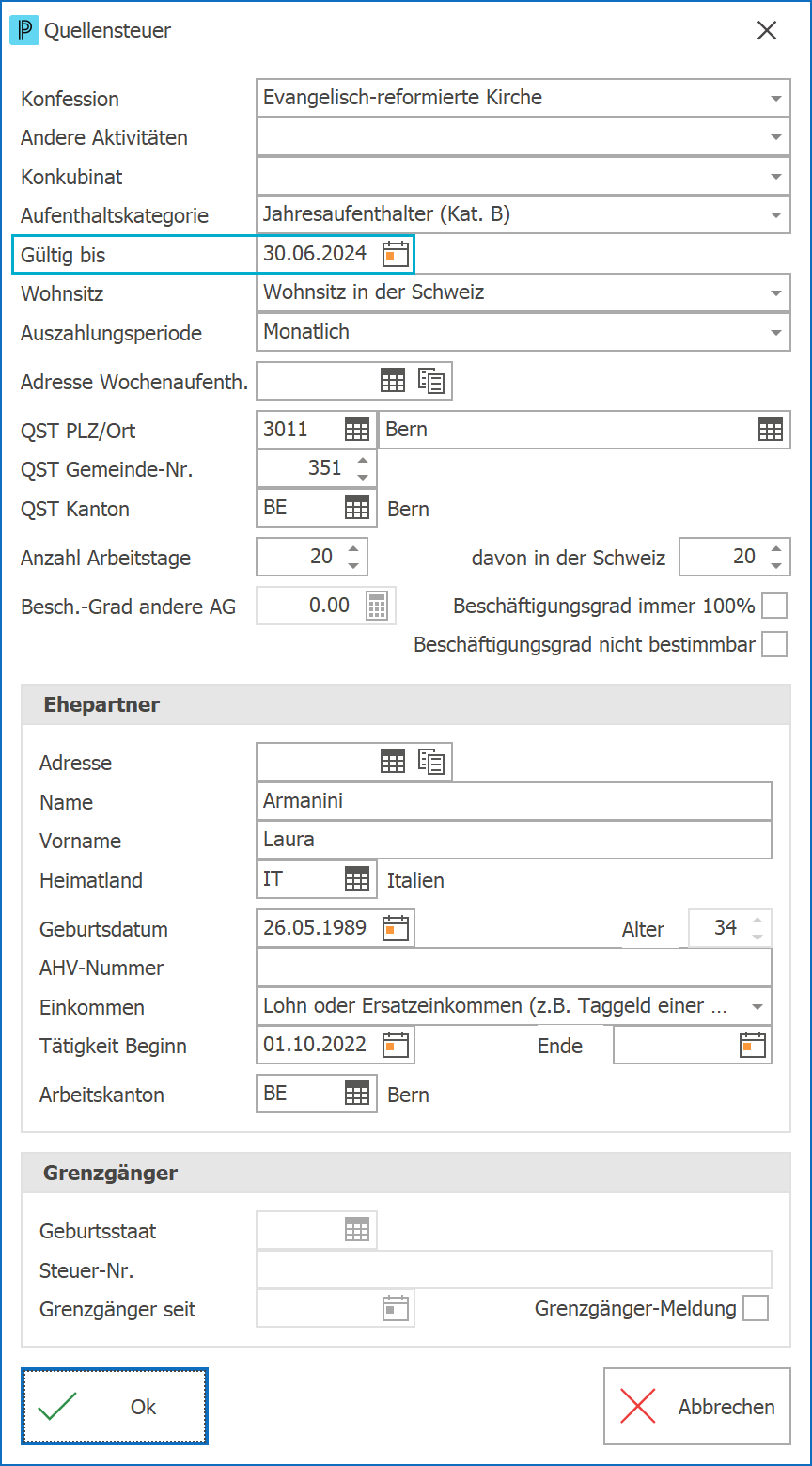Click the copy icon beside Ehepartner Adresse
Image resolution: width=812 pixels, height=1466 pixels.
click(x=431, y=762)
